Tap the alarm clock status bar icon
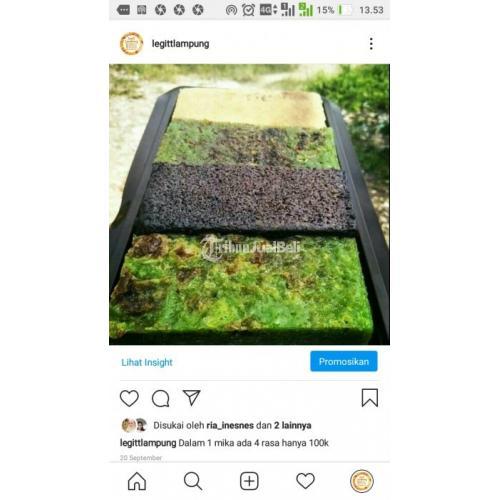Viewport: 500px width, 500px height. click(248, 10)
